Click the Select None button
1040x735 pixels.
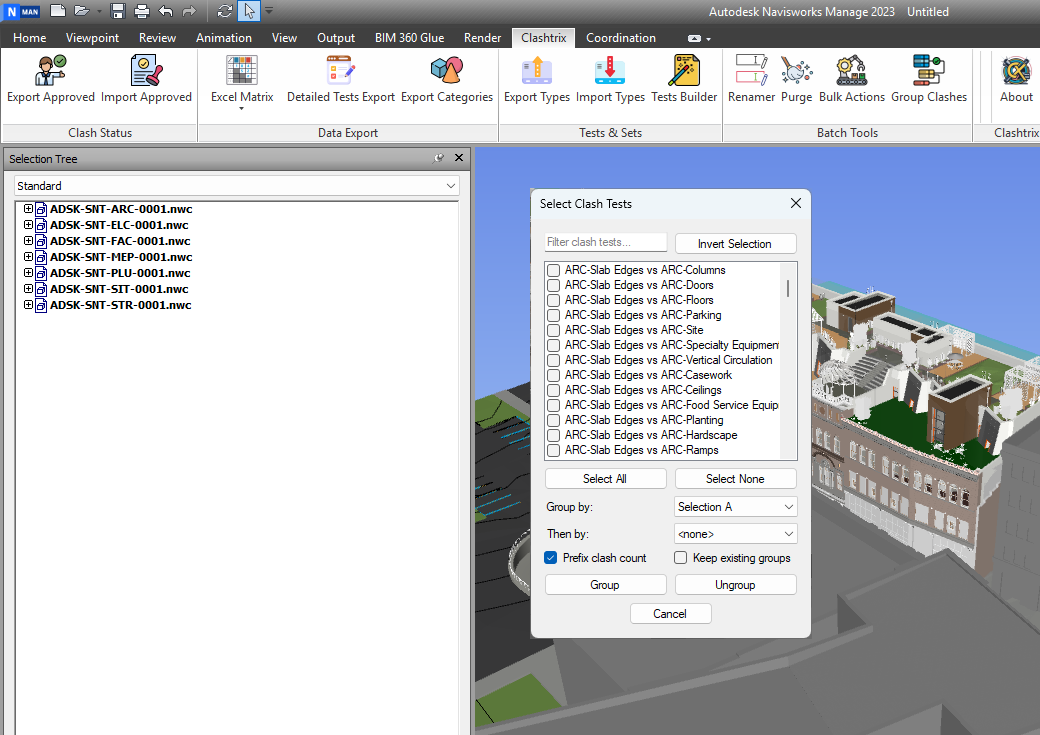click(x=736, y=479)
